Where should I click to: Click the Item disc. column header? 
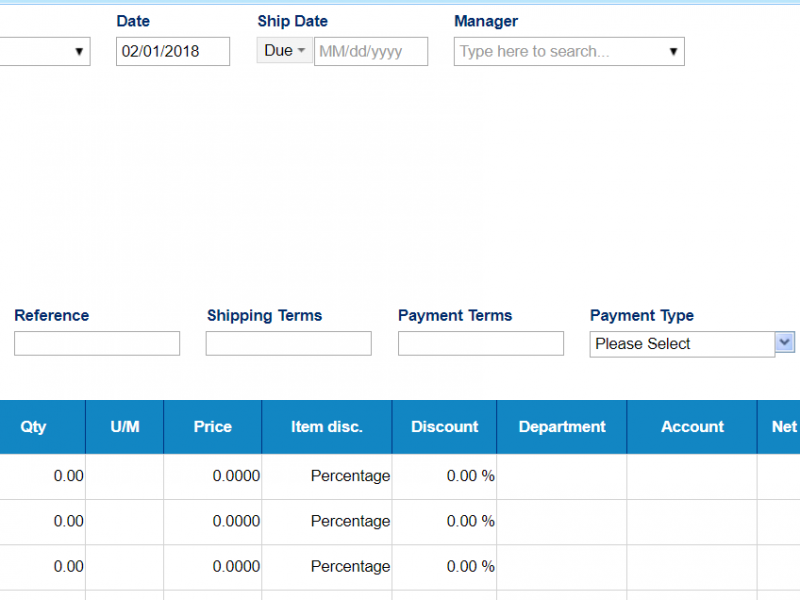coord(327,427)
